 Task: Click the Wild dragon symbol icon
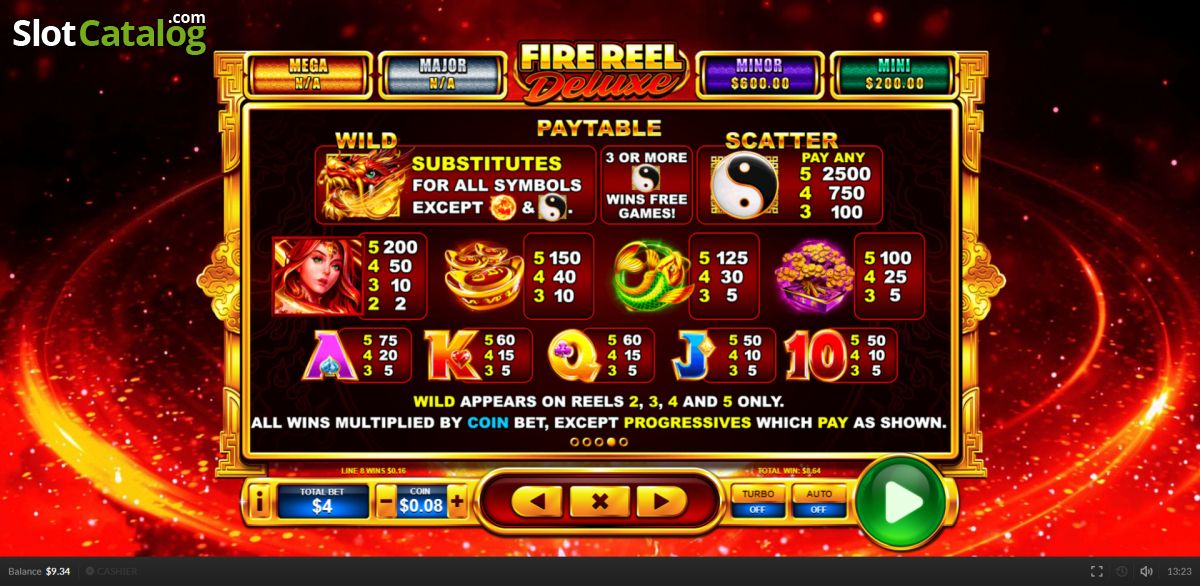(361, 186)
